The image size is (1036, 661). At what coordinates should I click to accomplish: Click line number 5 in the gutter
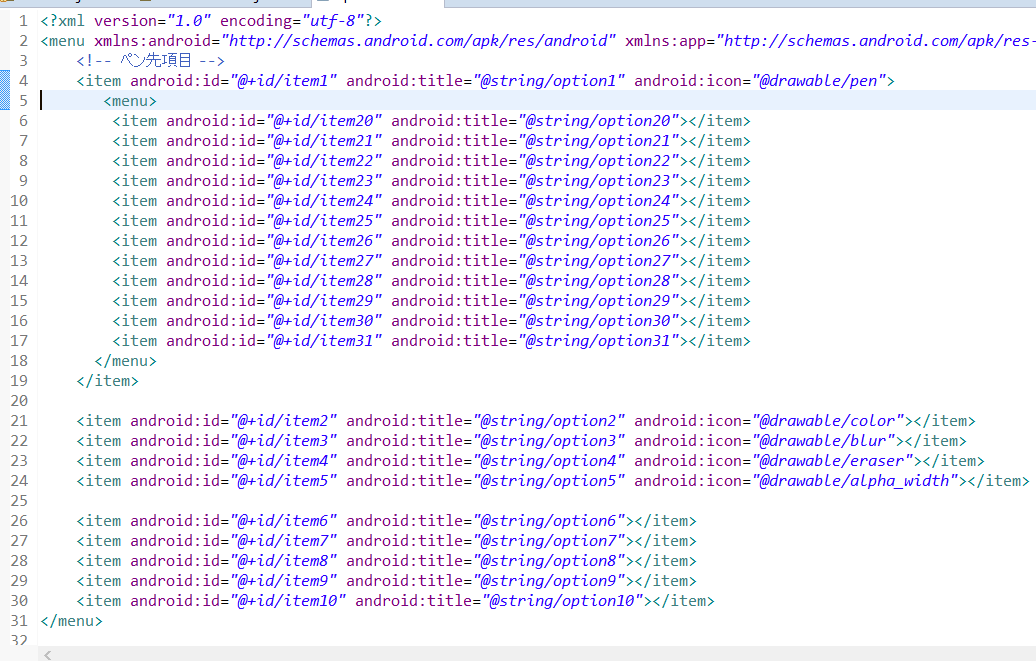[x=22, y=100]
